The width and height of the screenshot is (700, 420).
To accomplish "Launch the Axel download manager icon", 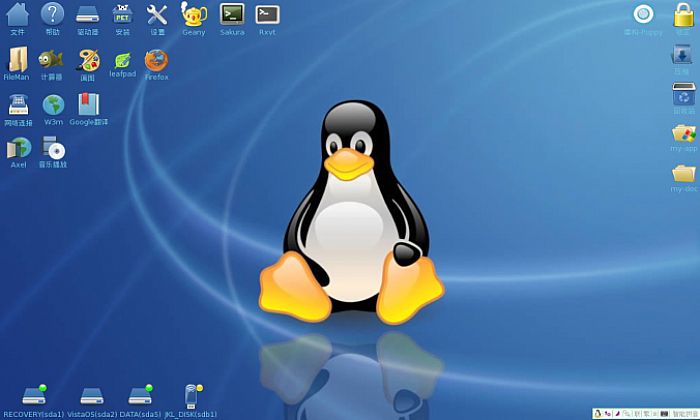I will click(x=19, y=148).
